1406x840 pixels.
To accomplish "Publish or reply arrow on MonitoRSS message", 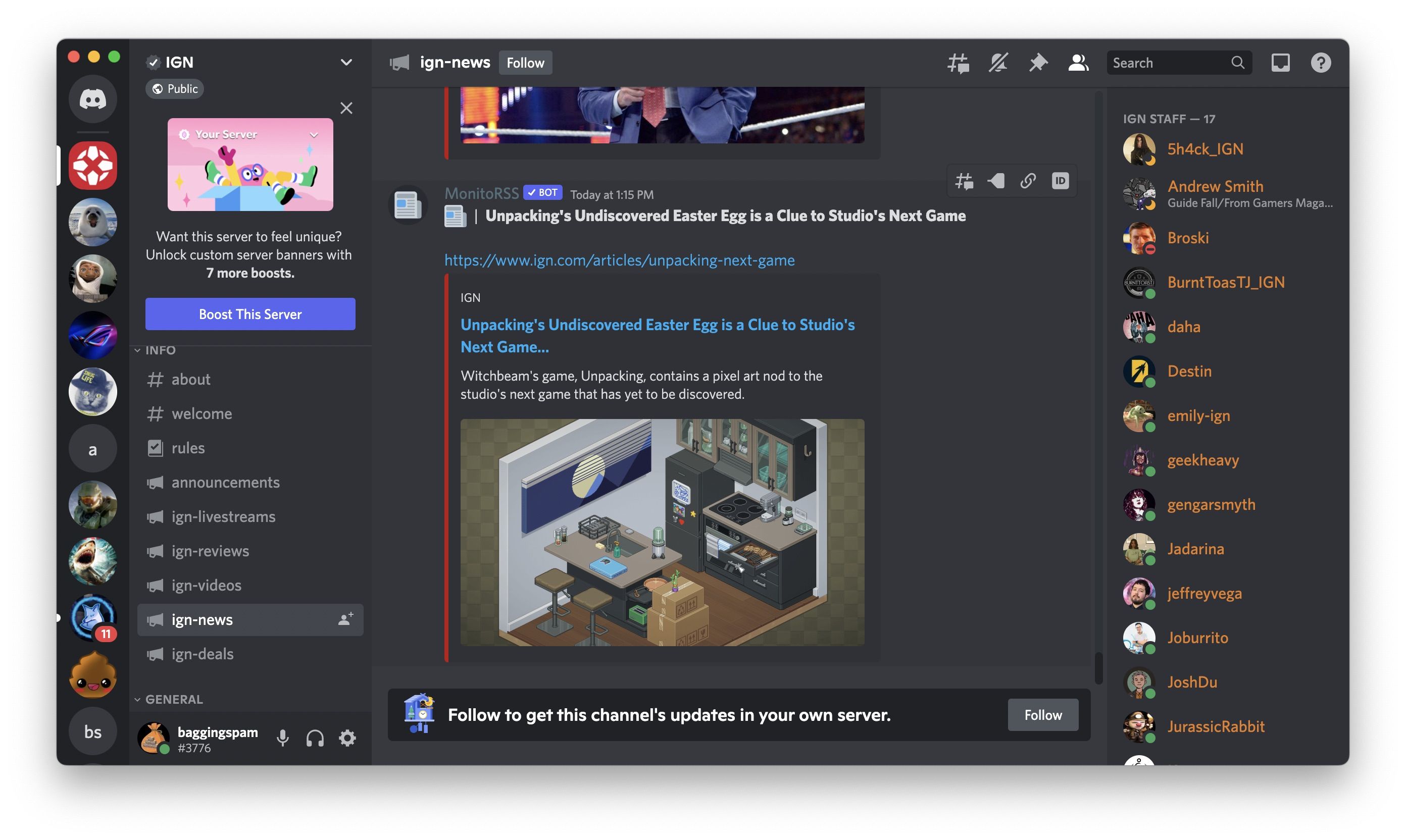I will click(996, 181).
